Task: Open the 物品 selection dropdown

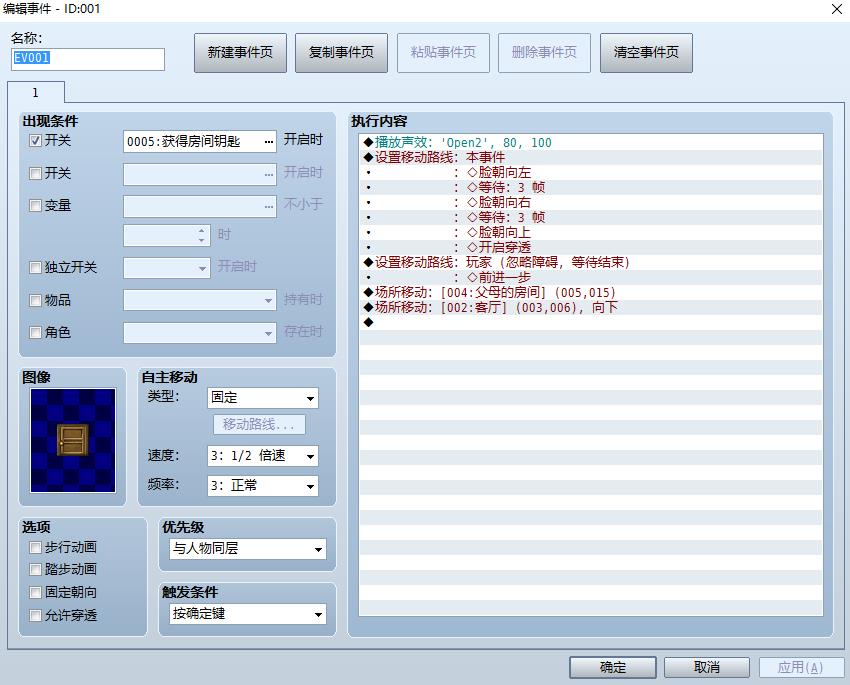Action: coord(199,300)
